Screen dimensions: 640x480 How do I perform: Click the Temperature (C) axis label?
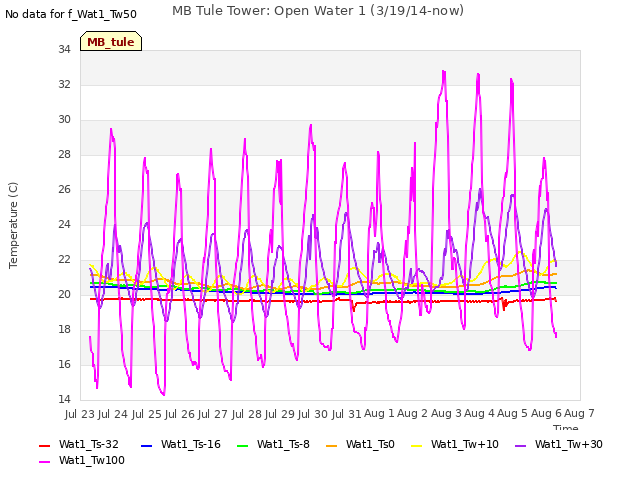(13, 225)
